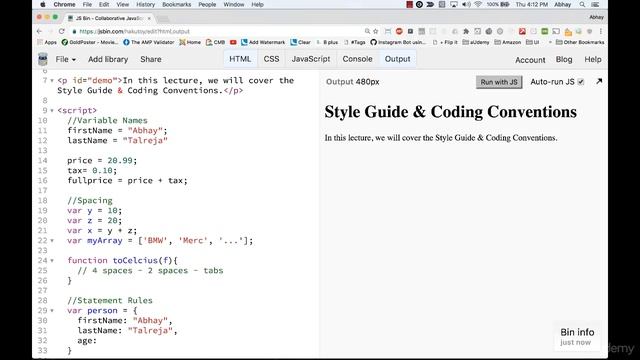Screen dimensions: 640x360
Task: Click the JS Bin logo icon
Action: pyautogui.click(x=43, y=59)
